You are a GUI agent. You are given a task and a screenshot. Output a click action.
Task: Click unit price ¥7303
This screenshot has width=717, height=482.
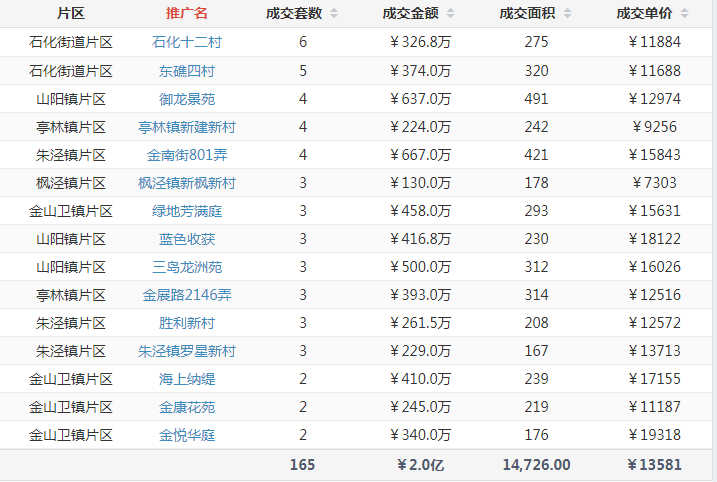coord(654,183)
